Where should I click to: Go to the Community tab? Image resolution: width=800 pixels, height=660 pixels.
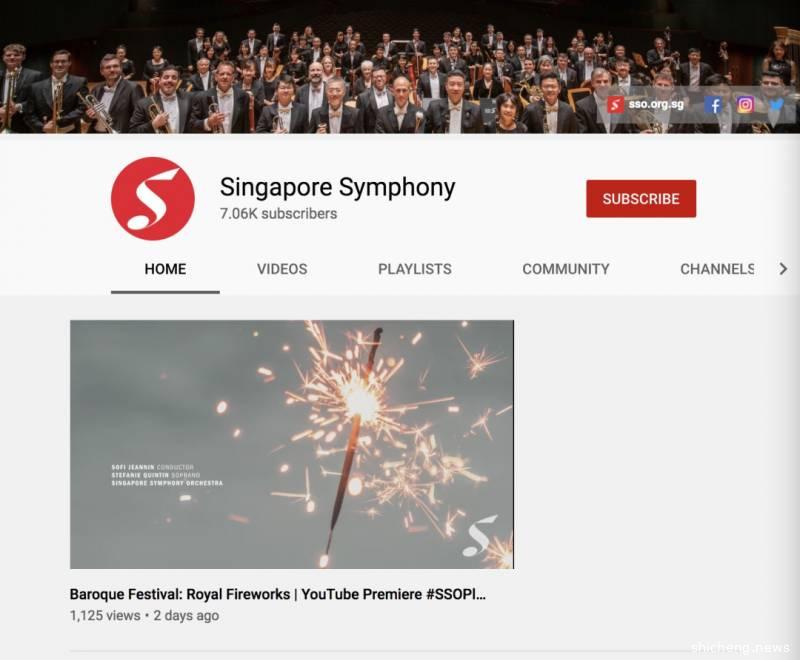(565, 269)
